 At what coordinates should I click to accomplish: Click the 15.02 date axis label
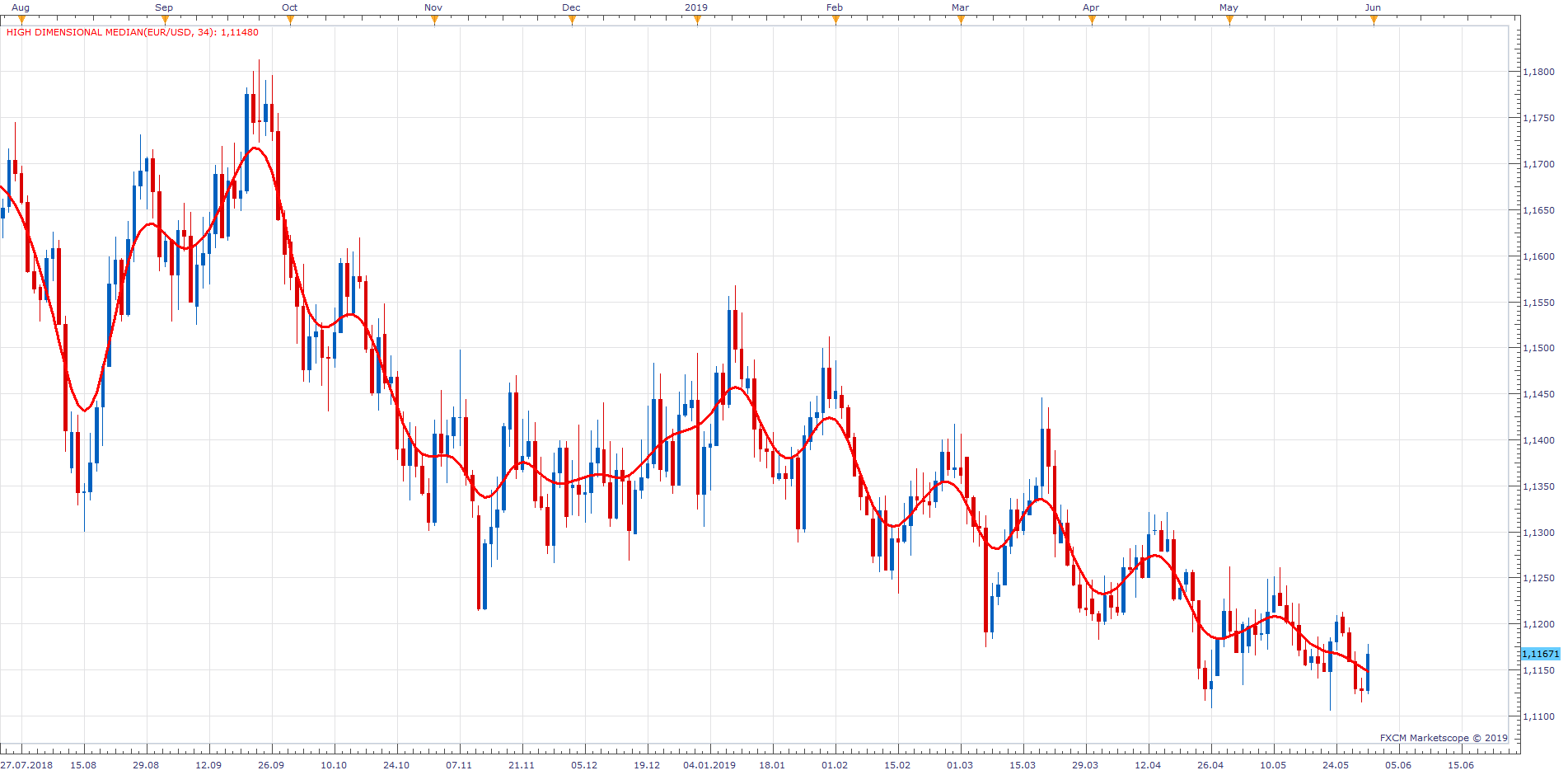pyautogui.click(x=897, y=765)
